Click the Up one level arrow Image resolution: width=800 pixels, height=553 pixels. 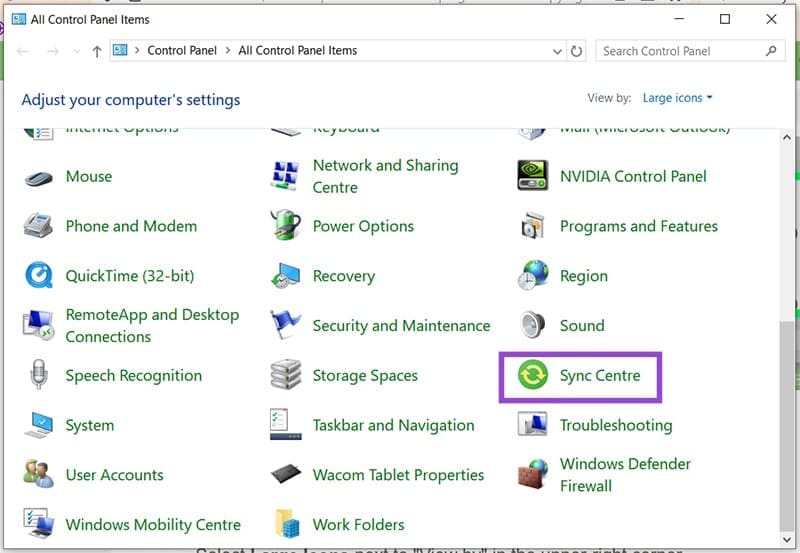97,51
